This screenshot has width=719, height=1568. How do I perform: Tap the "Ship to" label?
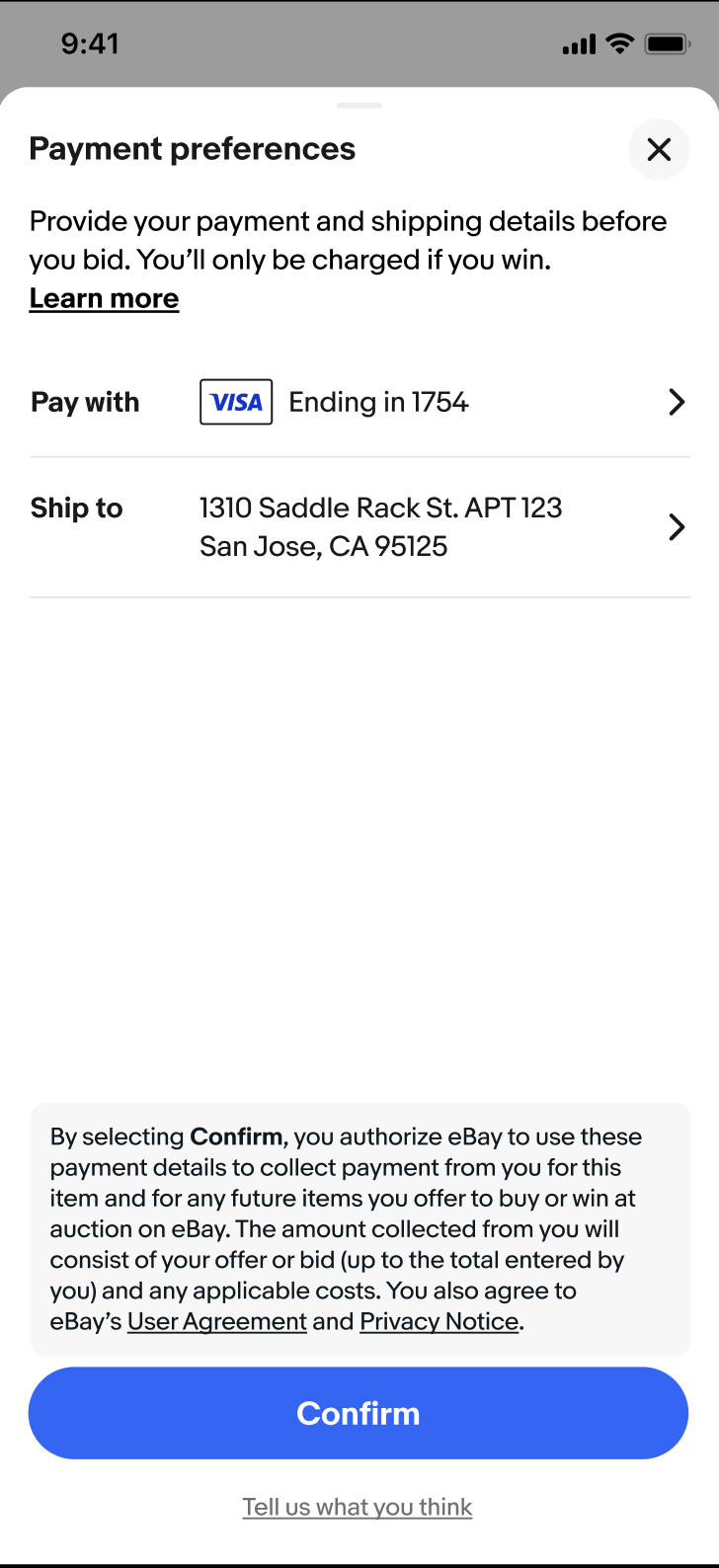76,508
